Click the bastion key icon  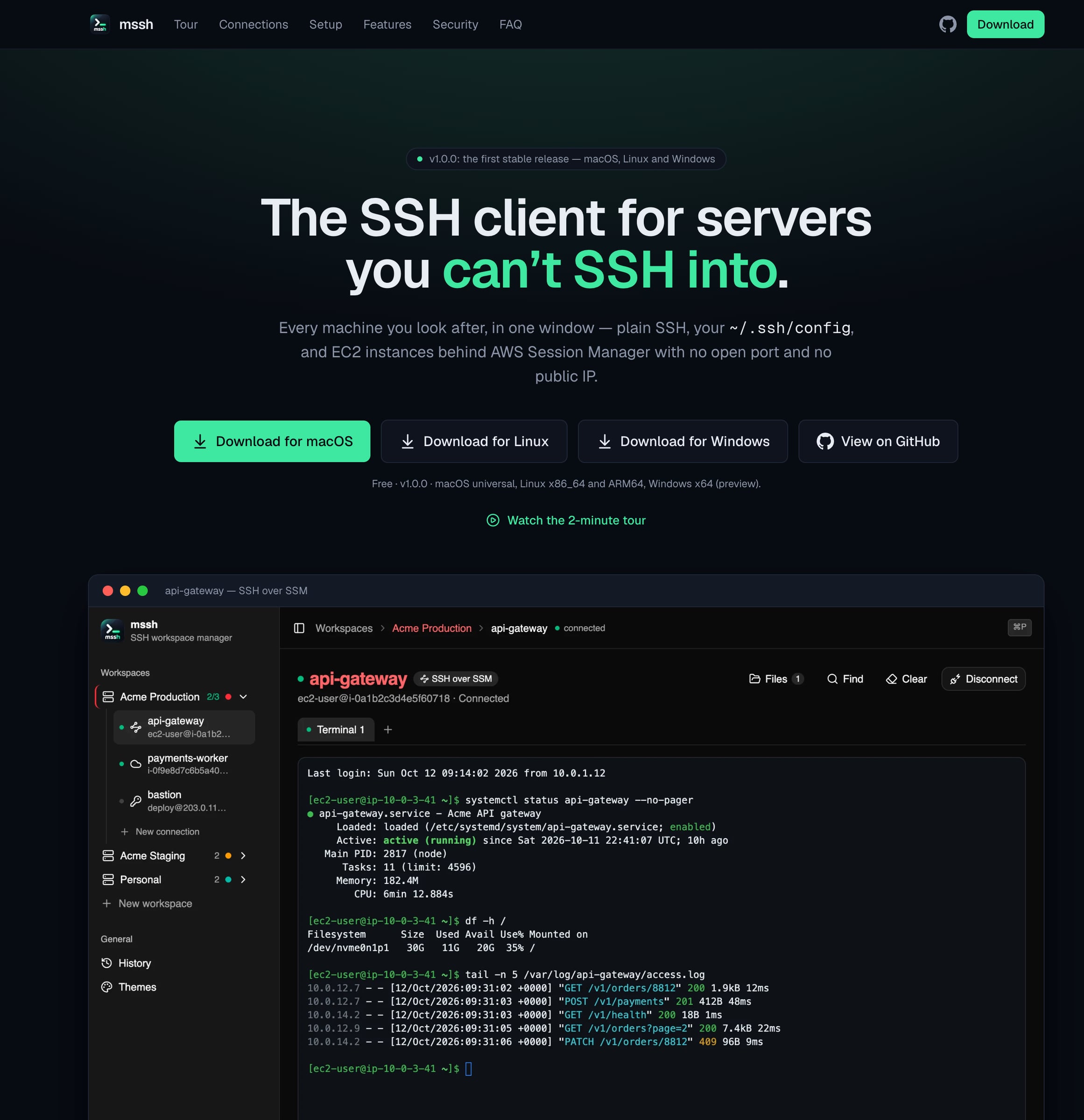(135, 801)
